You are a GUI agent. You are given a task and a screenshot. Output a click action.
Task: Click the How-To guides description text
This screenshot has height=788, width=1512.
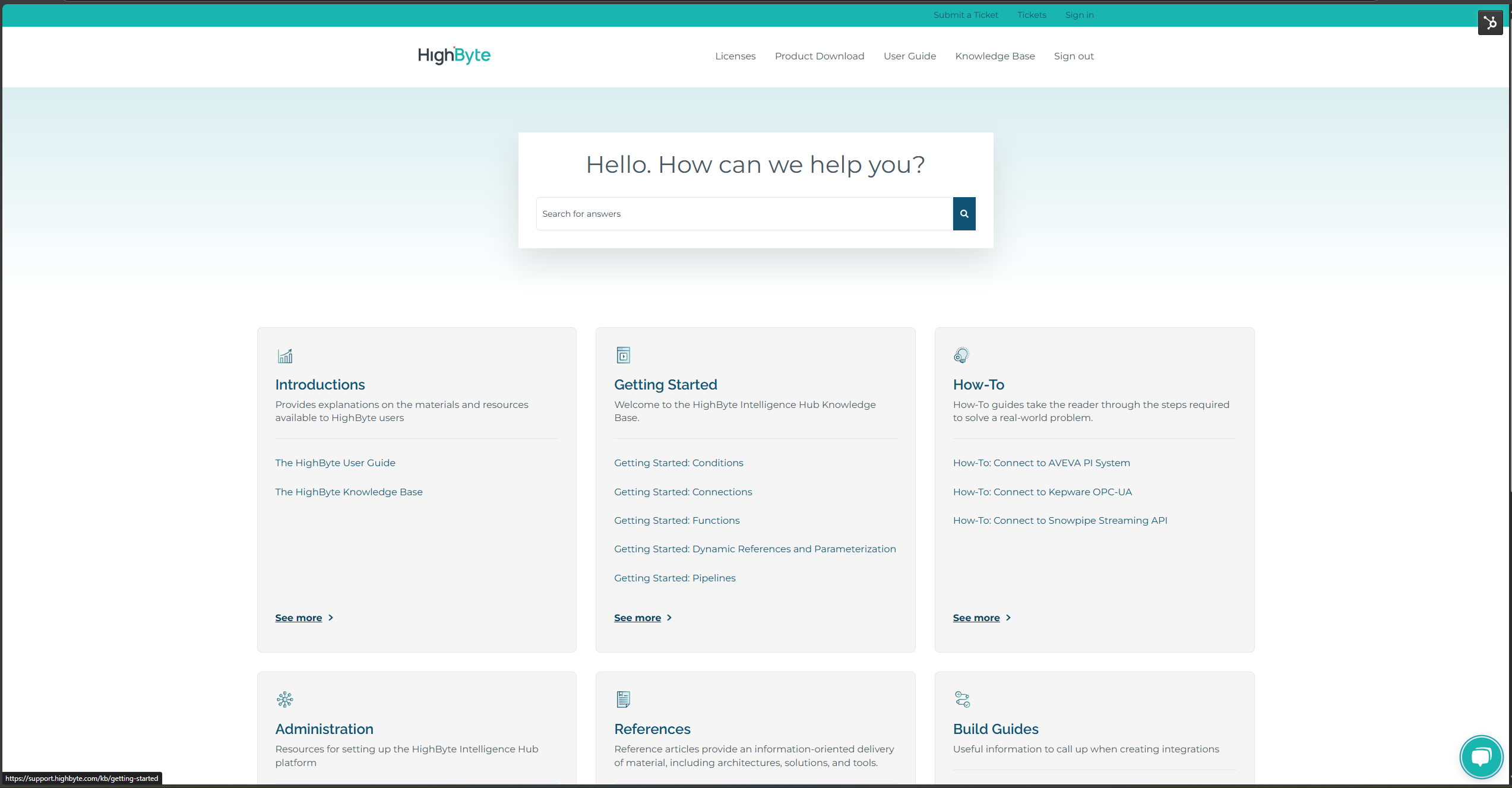pos(1091,411)
